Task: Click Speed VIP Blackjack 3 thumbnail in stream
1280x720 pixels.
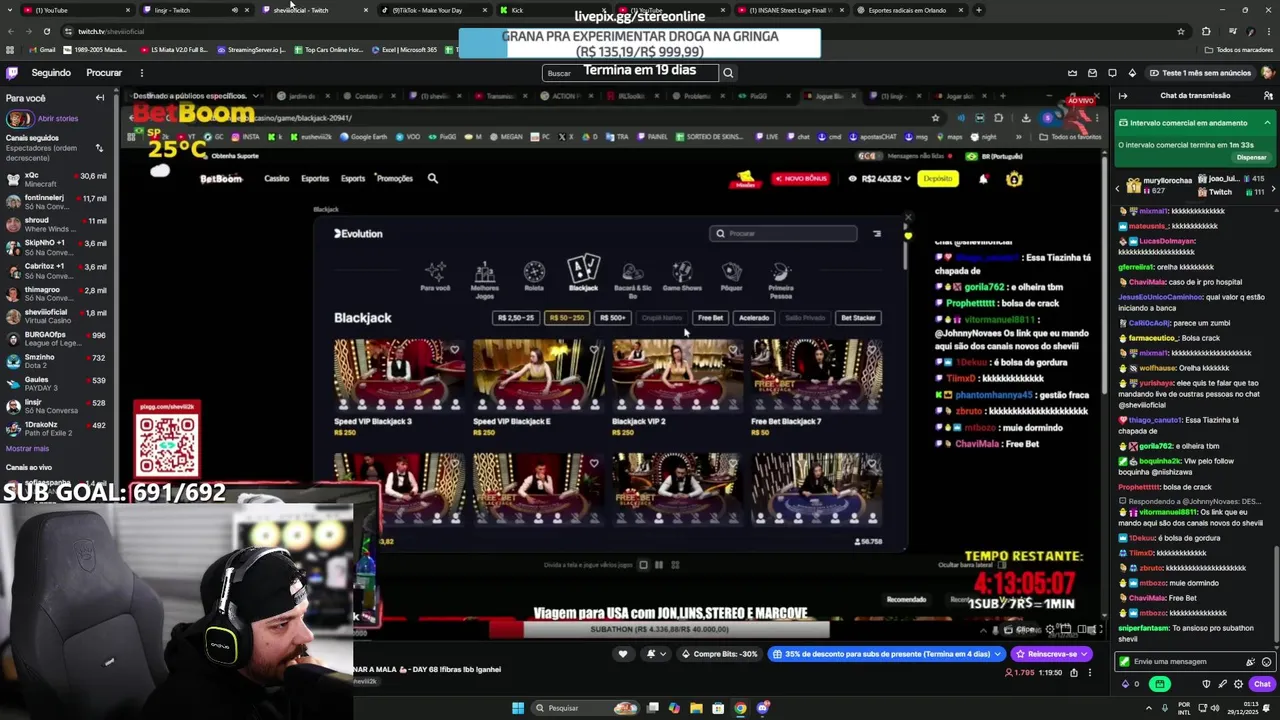Action: pos(399,375)
